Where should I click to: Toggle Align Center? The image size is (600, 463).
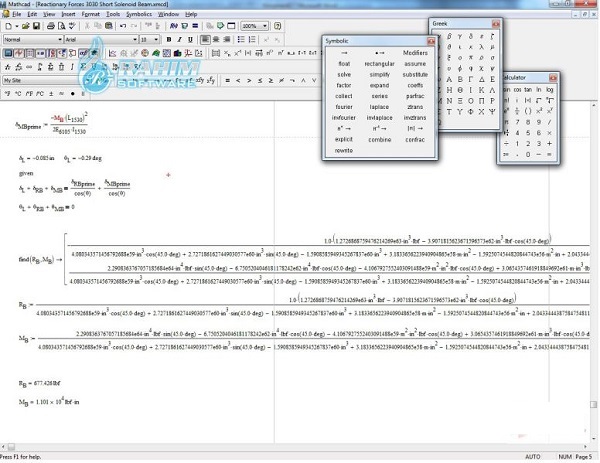tap(216, 39)
